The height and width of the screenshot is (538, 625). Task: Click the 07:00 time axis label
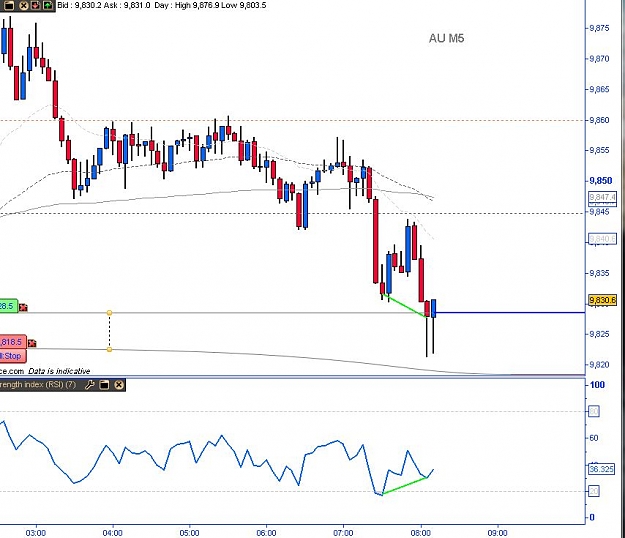click(x=343, y=533)
